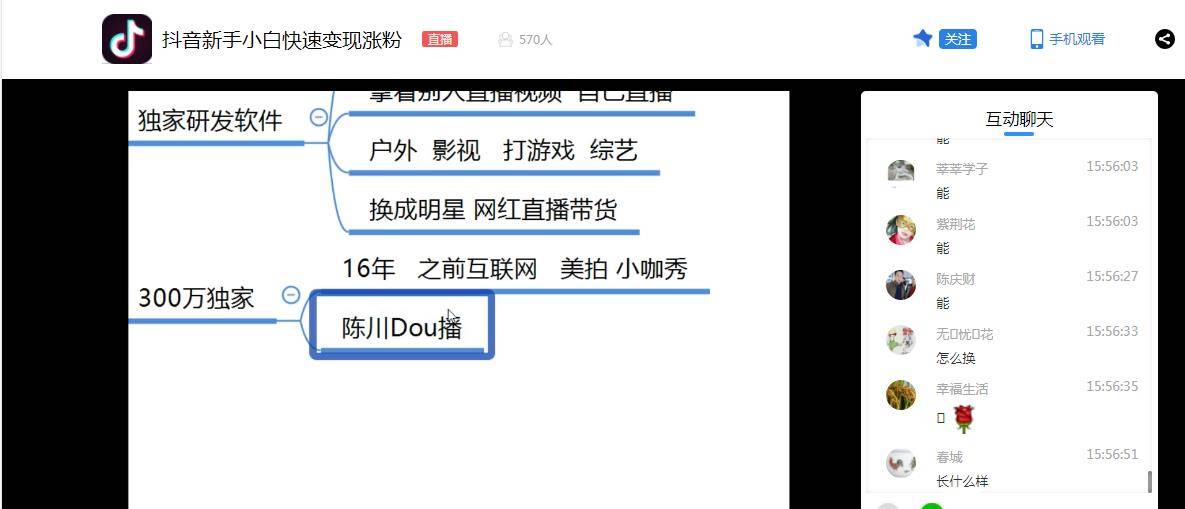1185x509 pixels.
Task: Click the red 直播 live badge
Action: (440, 39)
